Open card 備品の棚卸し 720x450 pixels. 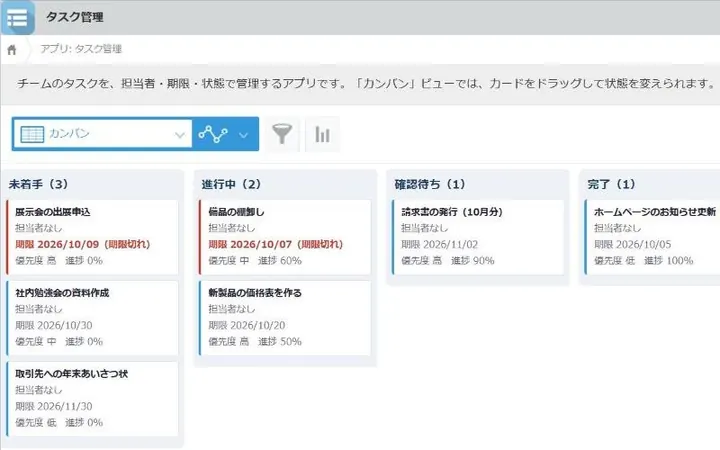tap(285, 237)
